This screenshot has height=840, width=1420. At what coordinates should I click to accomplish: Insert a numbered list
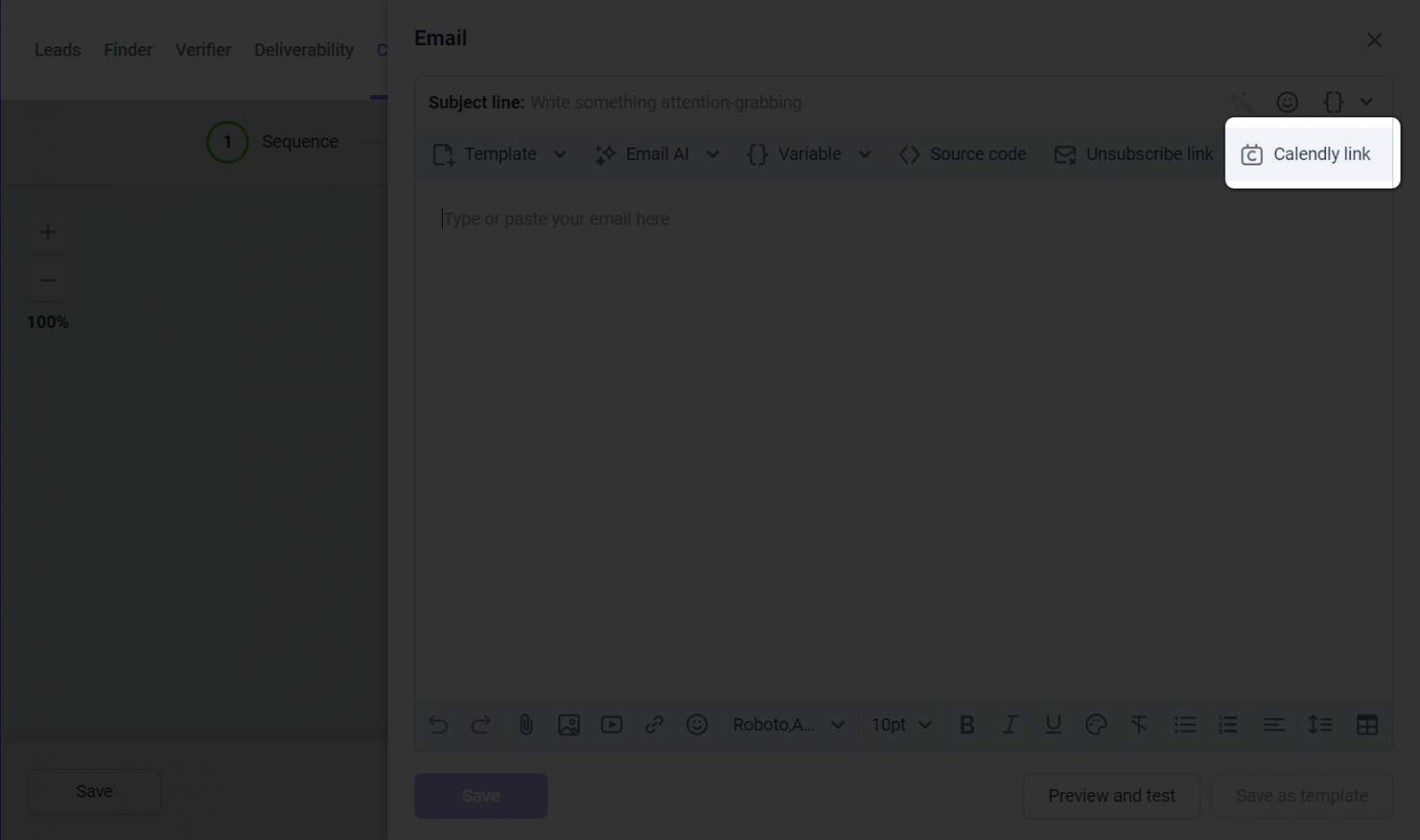(1228, 725)
